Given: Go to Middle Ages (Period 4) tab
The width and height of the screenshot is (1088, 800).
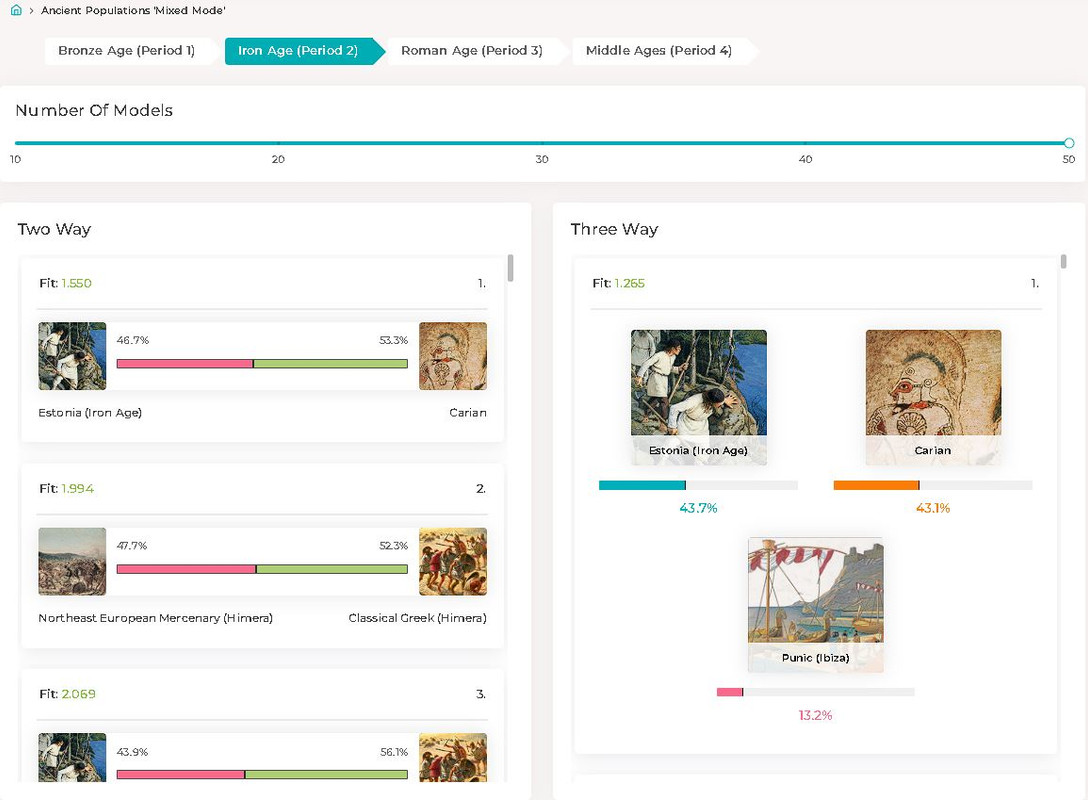Looking at the screenshot, I should click(x=658, y=51).
